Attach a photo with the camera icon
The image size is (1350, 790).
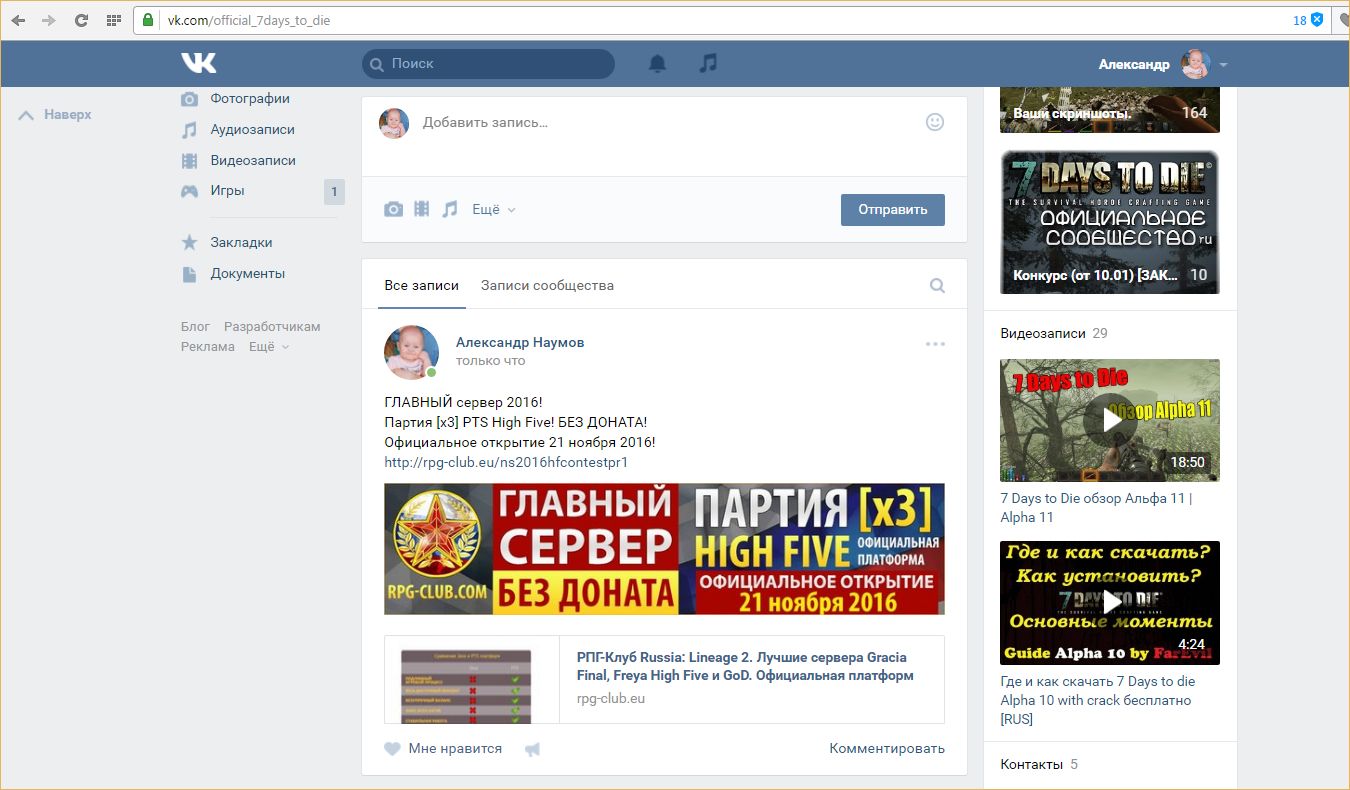click(394, 209)
